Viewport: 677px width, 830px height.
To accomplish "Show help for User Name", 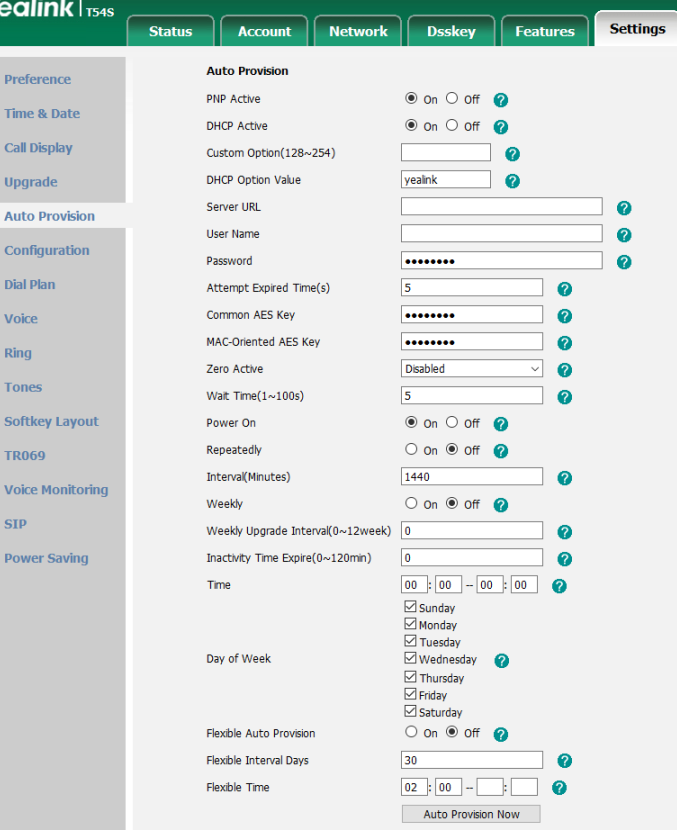I will point(624,235).
